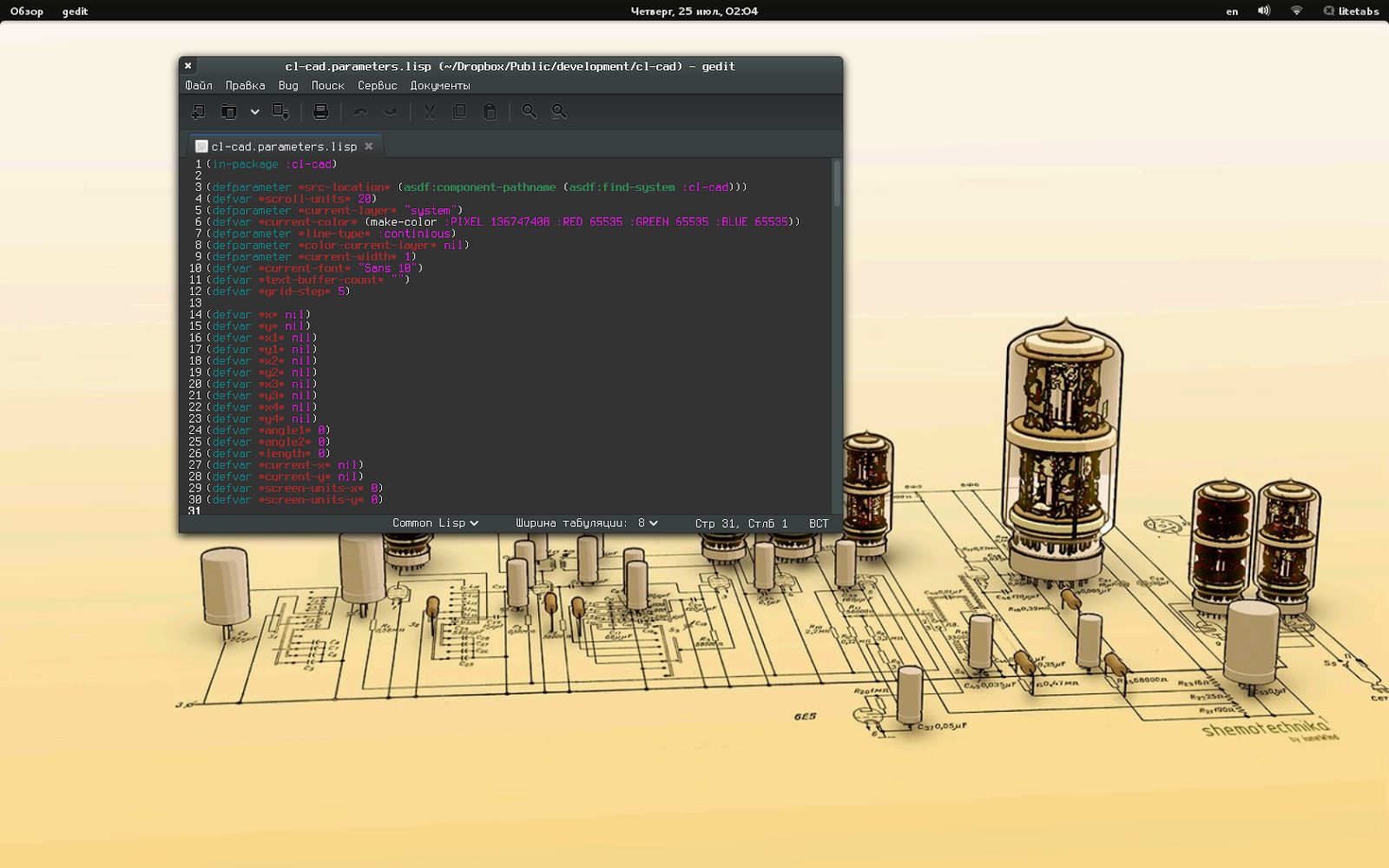The image size is (1389, 868).
Task: Open the Обзор activities overview
Action: tap(26, 11)
